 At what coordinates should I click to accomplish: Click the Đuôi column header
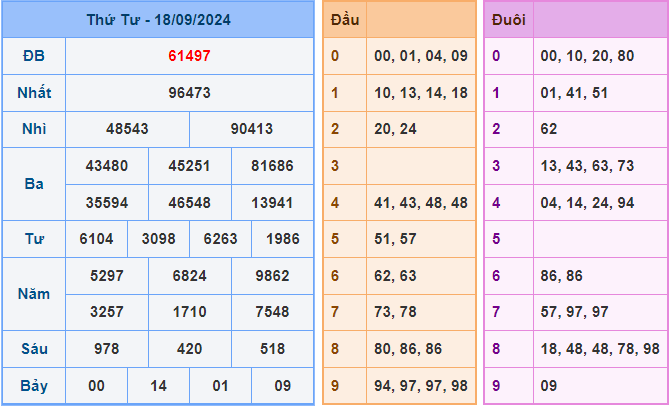click(509, 19)
